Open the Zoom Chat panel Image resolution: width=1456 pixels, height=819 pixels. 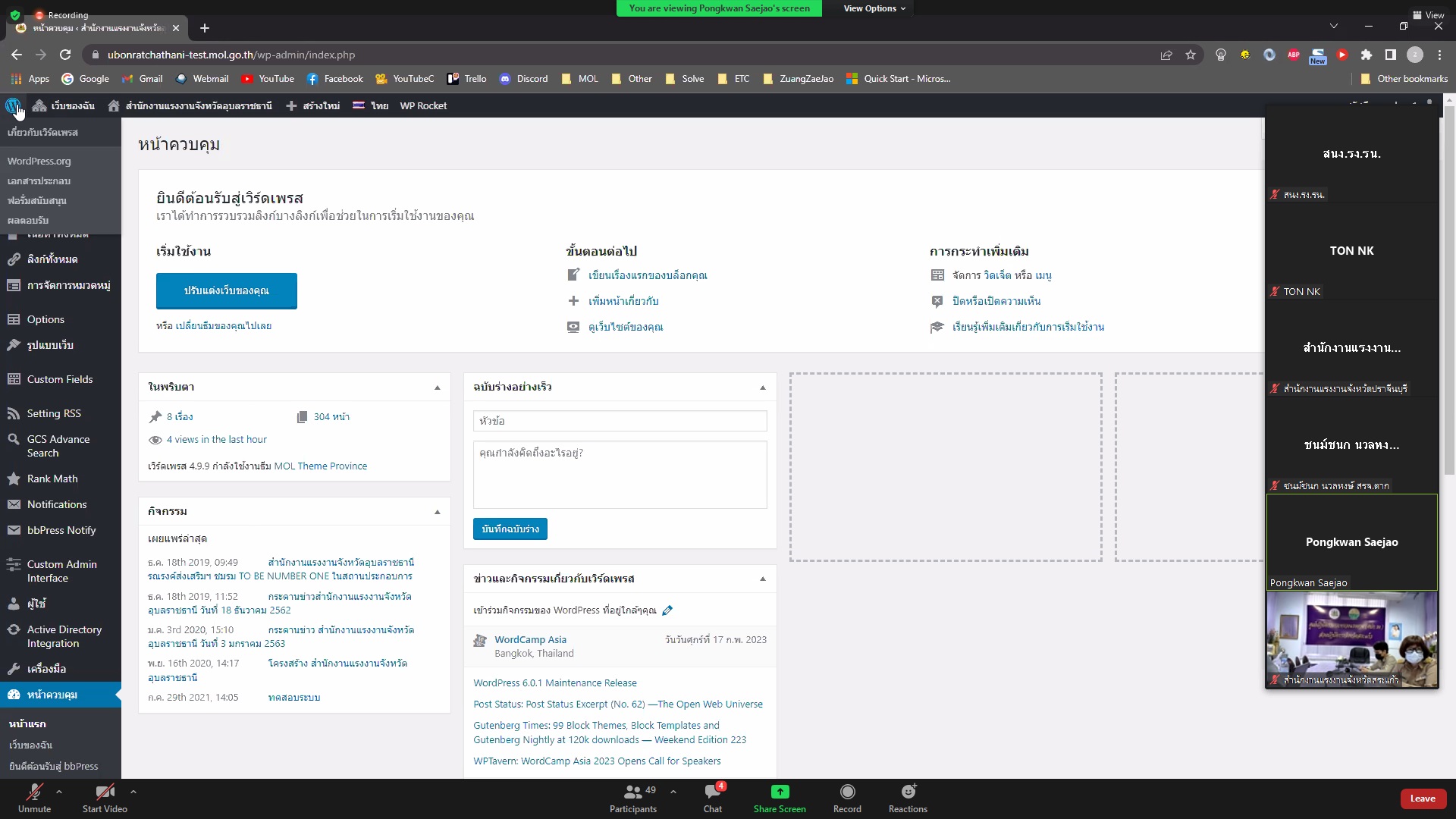tap(712, 798)
